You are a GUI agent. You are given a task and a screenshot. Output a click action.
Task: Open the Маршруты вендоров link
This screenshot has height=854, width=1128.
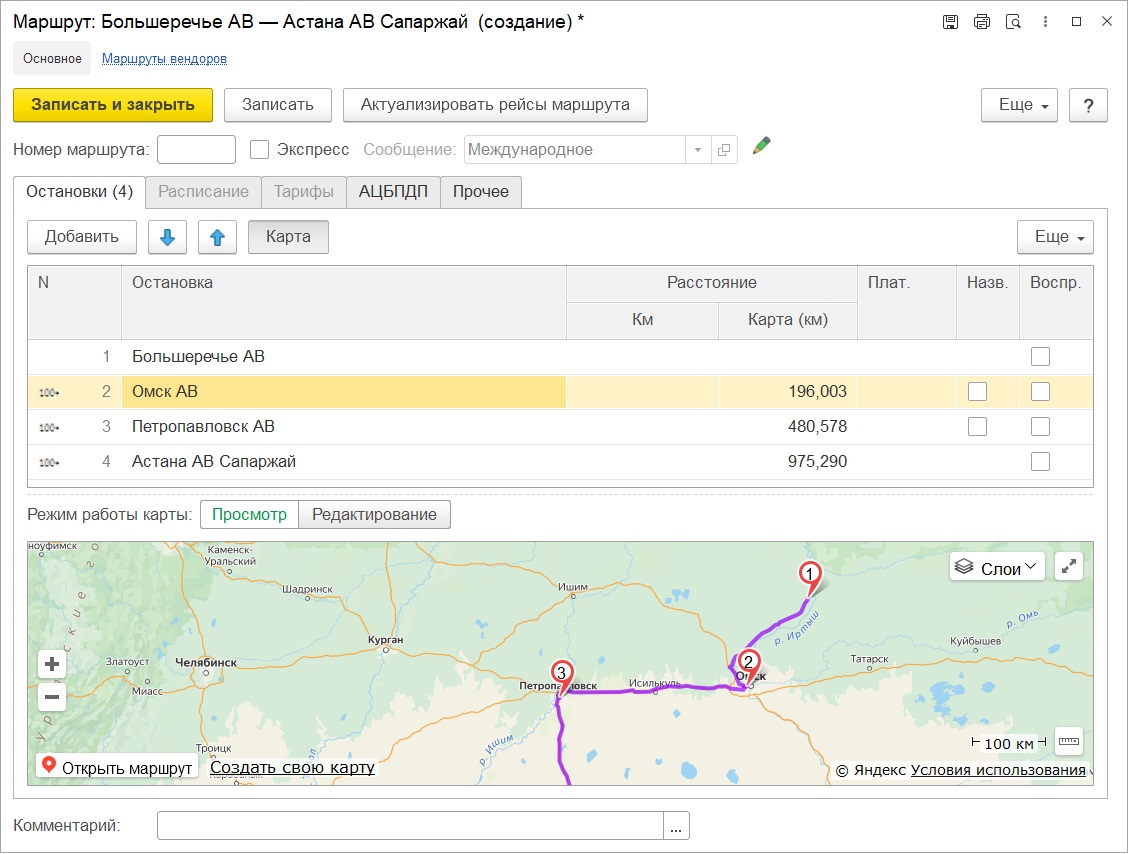pos(164,58)
